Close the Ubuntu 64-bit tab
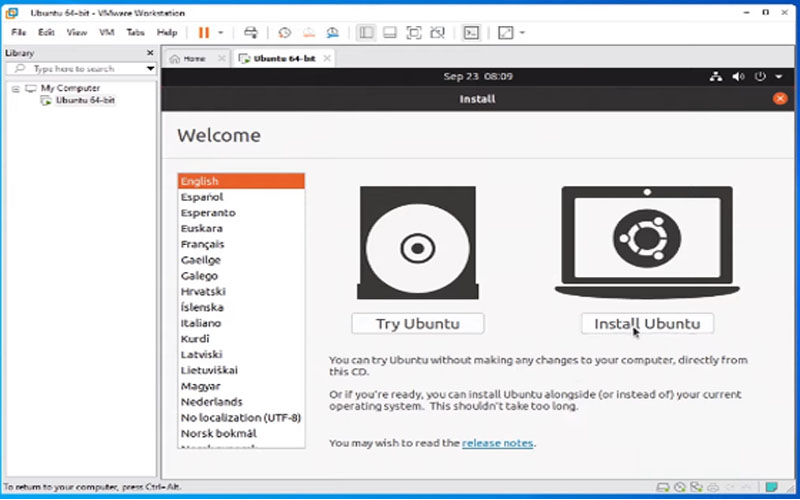Screen dimensions: 800x500 coord(327,59)
